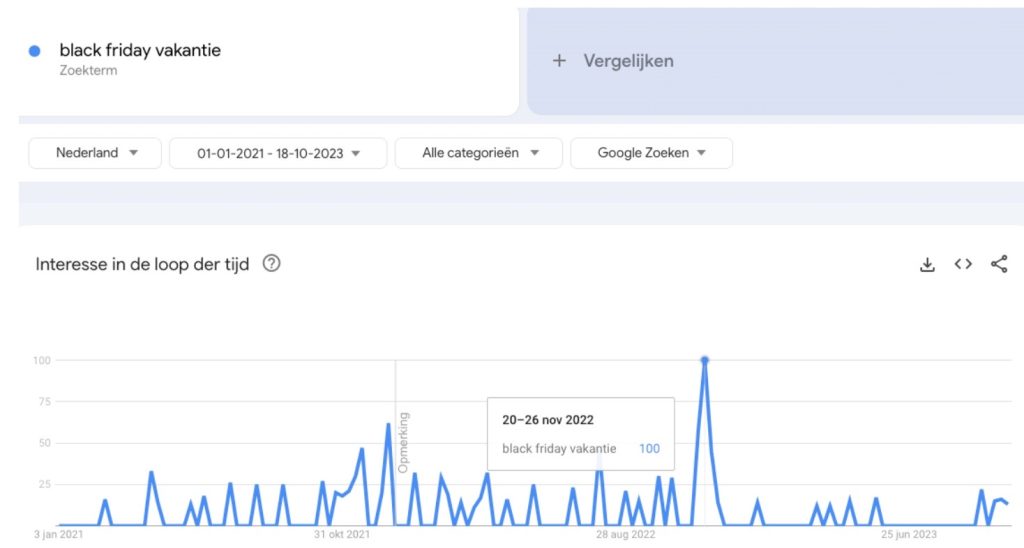Open the Nederland country dropdown

click(95, 153)
